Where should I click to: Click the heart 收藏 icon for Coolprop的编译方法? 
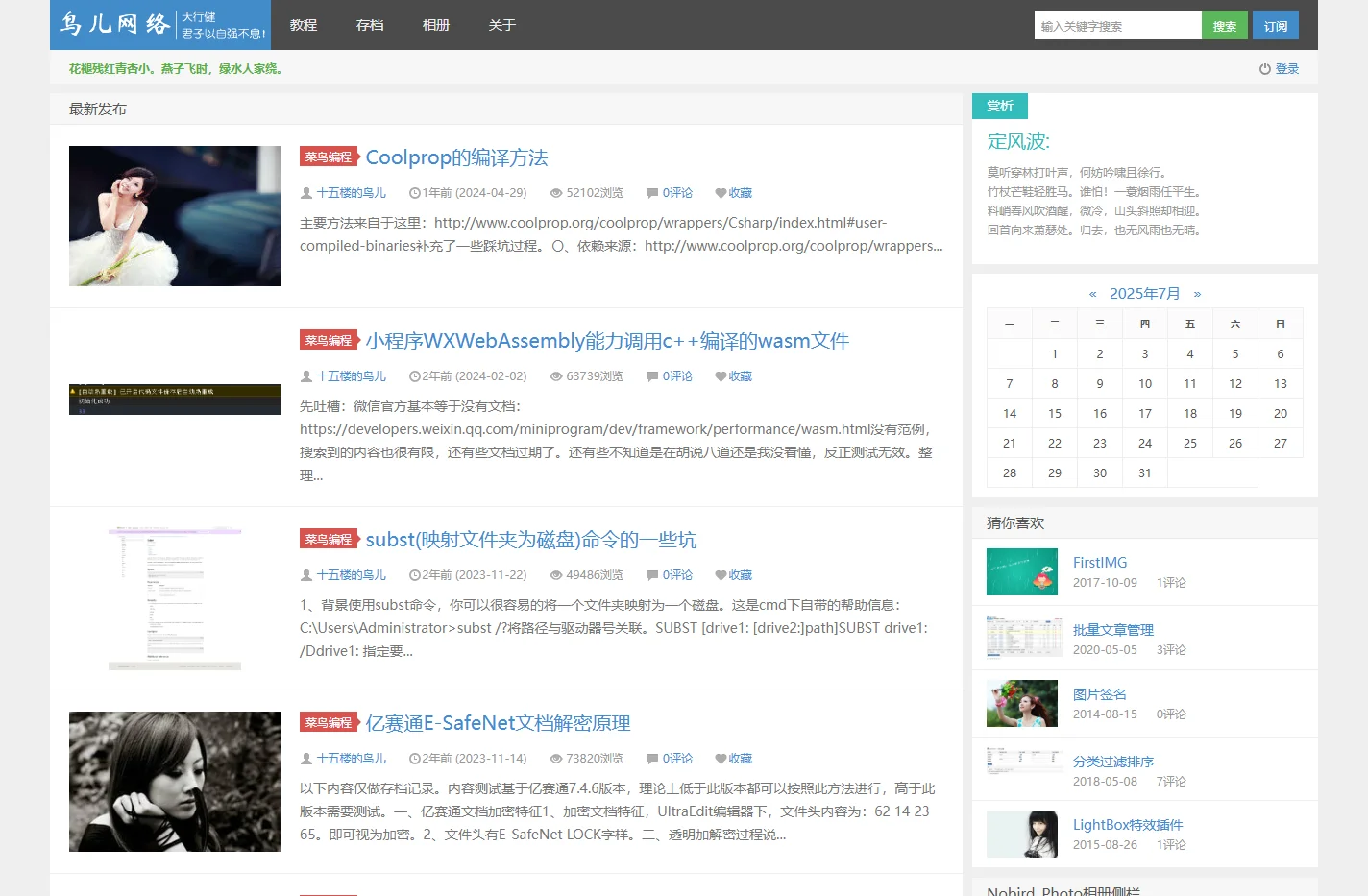(x=721, y=193)
